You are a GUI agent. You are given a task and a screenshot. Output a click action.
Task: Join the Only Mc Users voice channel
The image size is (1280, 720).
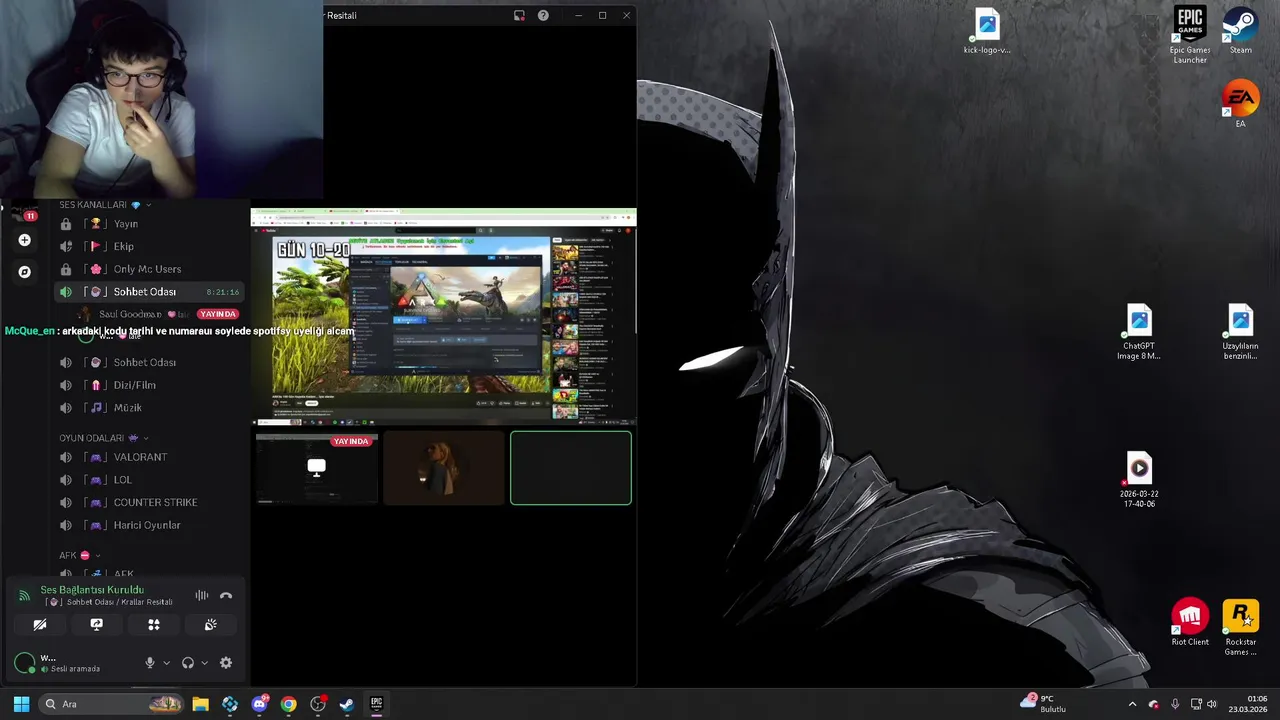150,269
